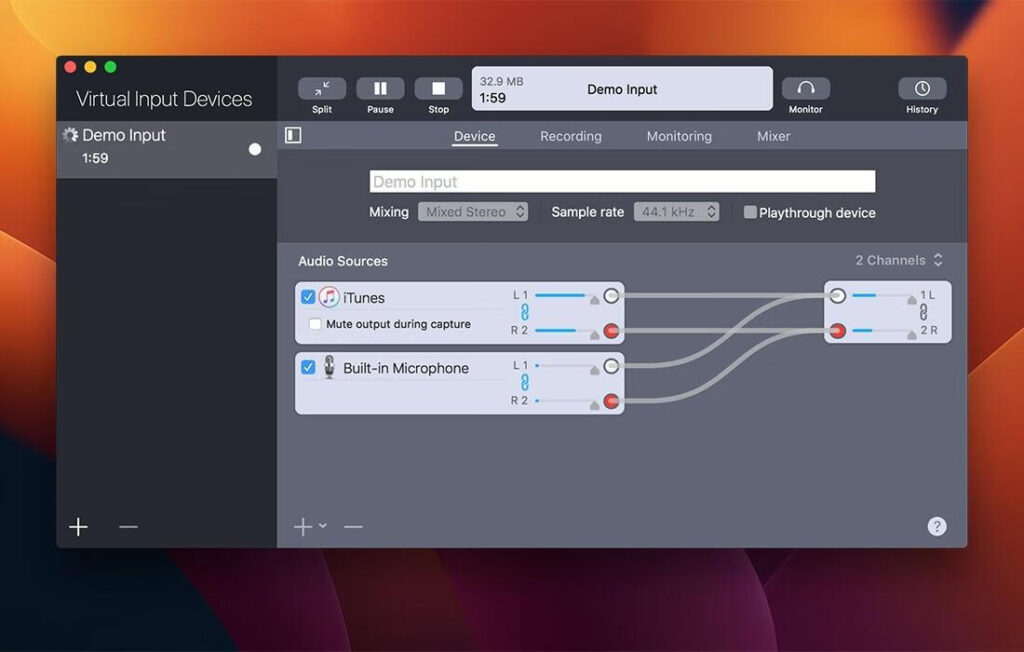Switch to the Recording tab
This screenshot has height=652, width=1024.
click(x=570, y=136)
